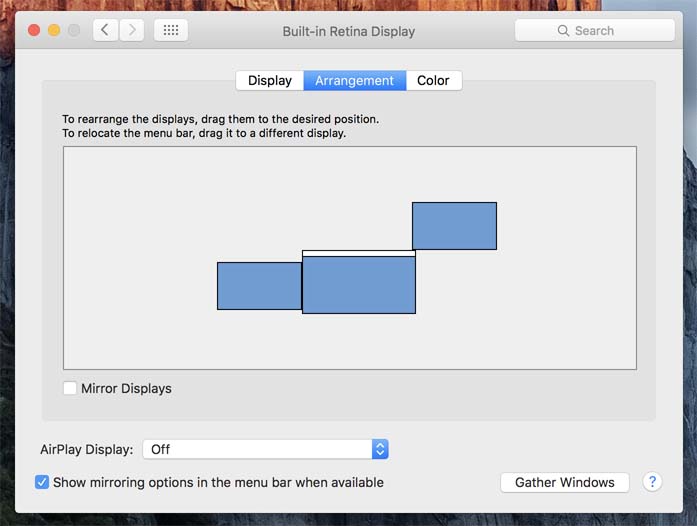This screenshot has width=697, height=526.
Task: Click the 'To rearrange the displays' instruction
Action: pyautogui.click(x=220, y=119)
